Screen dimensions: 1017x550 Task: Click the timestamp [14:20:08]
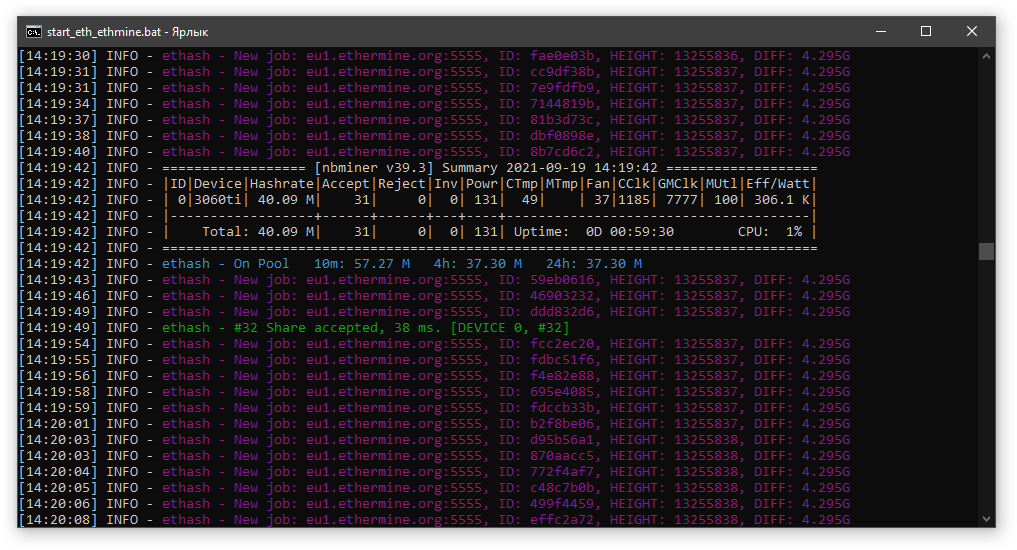58,520
